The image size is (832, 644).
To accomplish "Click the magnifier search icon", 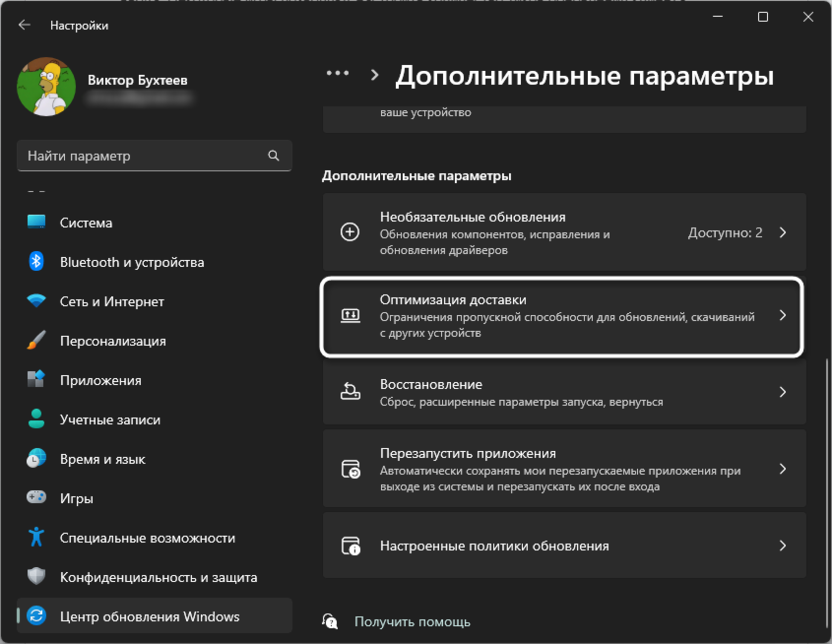I will pyautogui.click(x=273, y=155).
